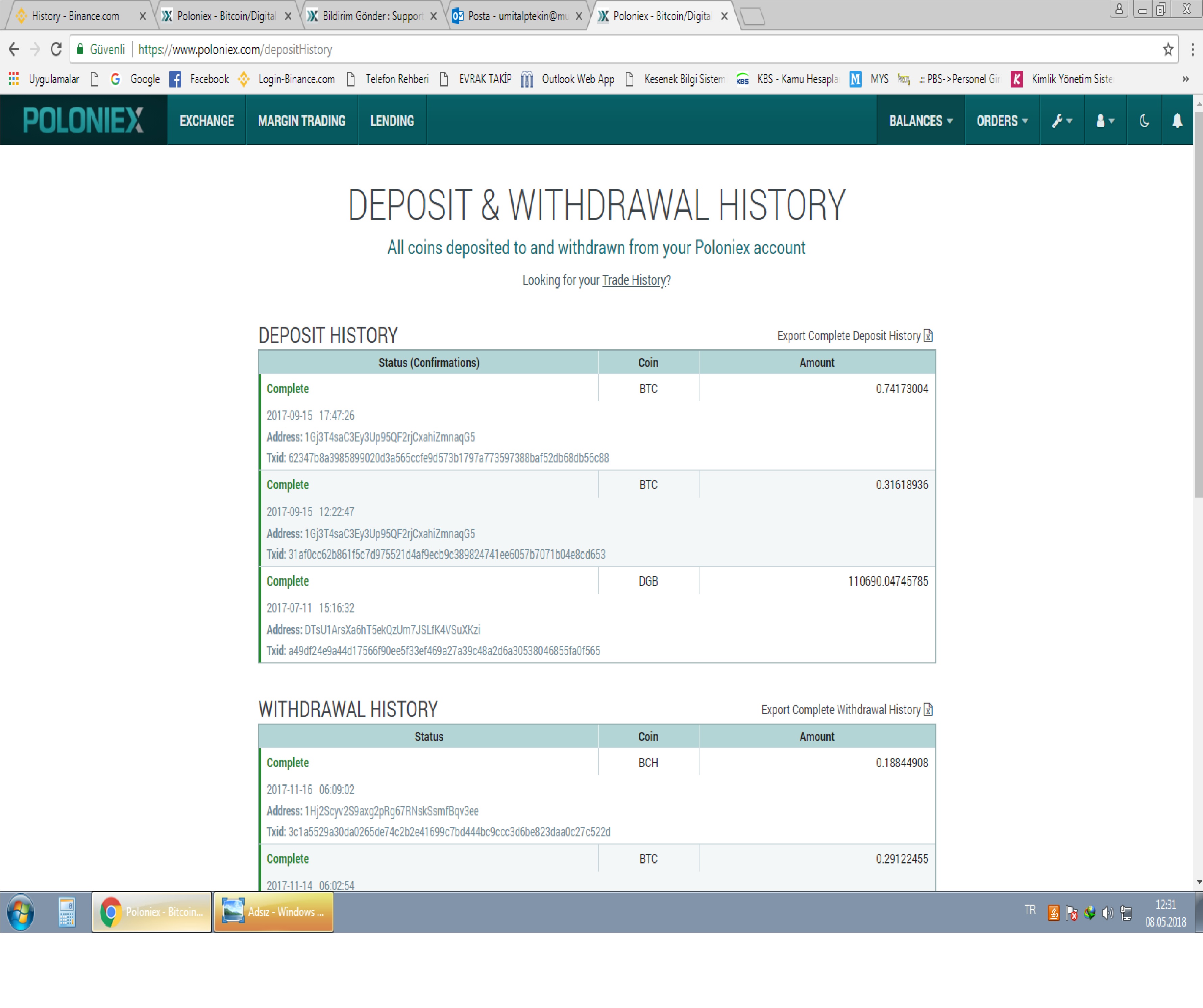1203x1008 pixels.
Task: Follow the Trade History link
Action: click(634, 280)
